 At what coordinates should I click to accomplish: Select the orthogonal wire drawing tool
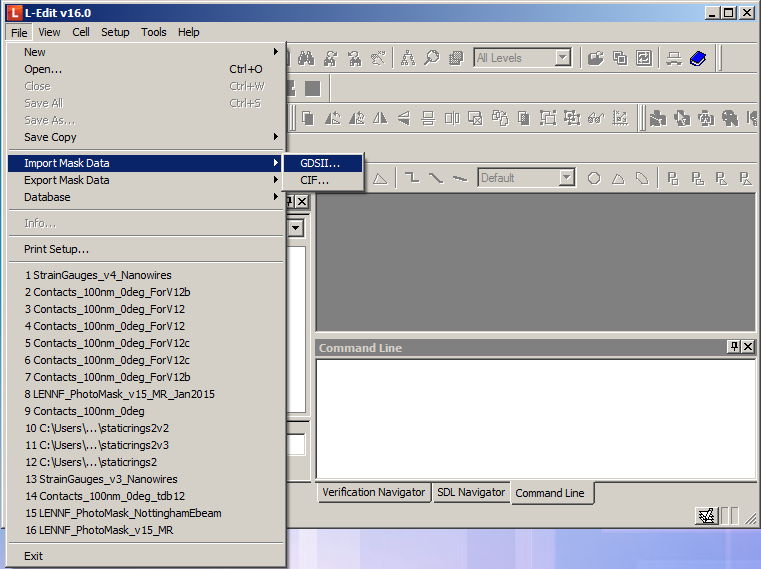pos(411,178)
